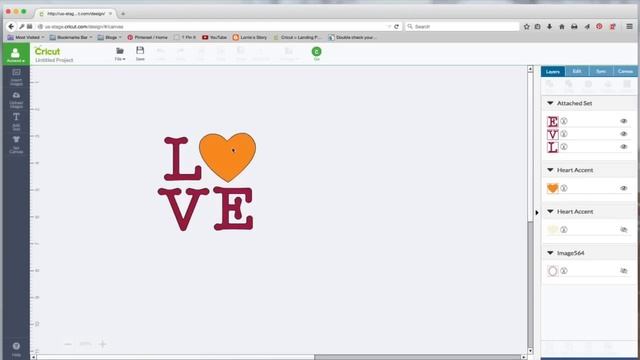This screenshot has width=640, height=360.
Task: Hide the L layer
Action: coord(624,147)
